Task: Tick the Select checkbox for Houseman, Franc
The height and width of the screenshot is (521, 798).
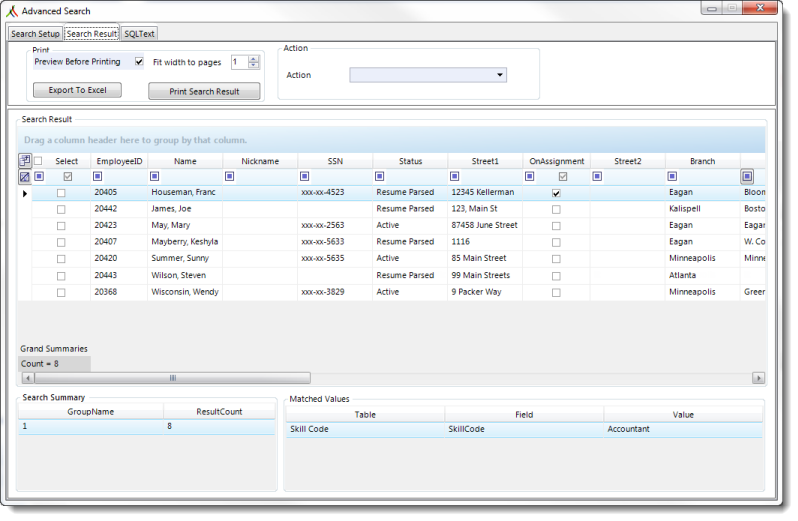Action: 61,193
